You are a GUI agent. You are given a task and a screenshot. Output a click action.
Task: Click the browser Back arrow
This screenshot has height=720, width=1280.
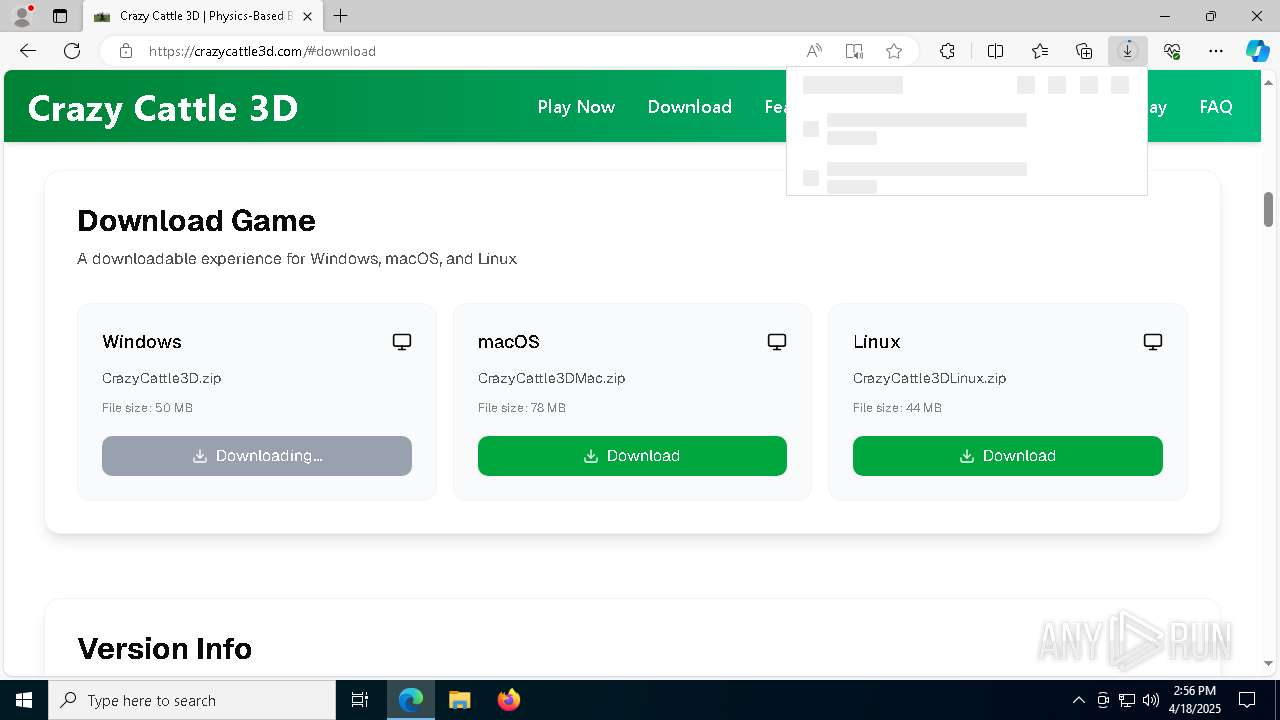pyautogui.click(x=28, y=51)
